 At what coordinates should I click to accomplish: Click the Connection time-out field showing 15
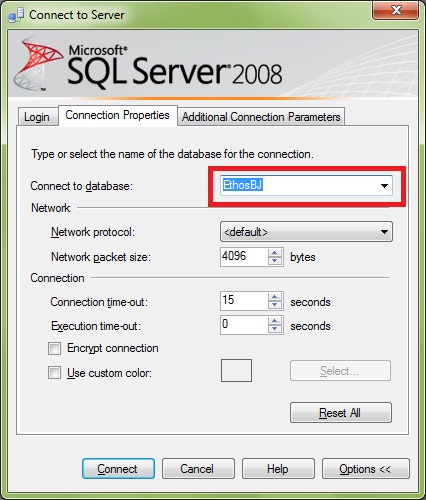click(243, 301)
